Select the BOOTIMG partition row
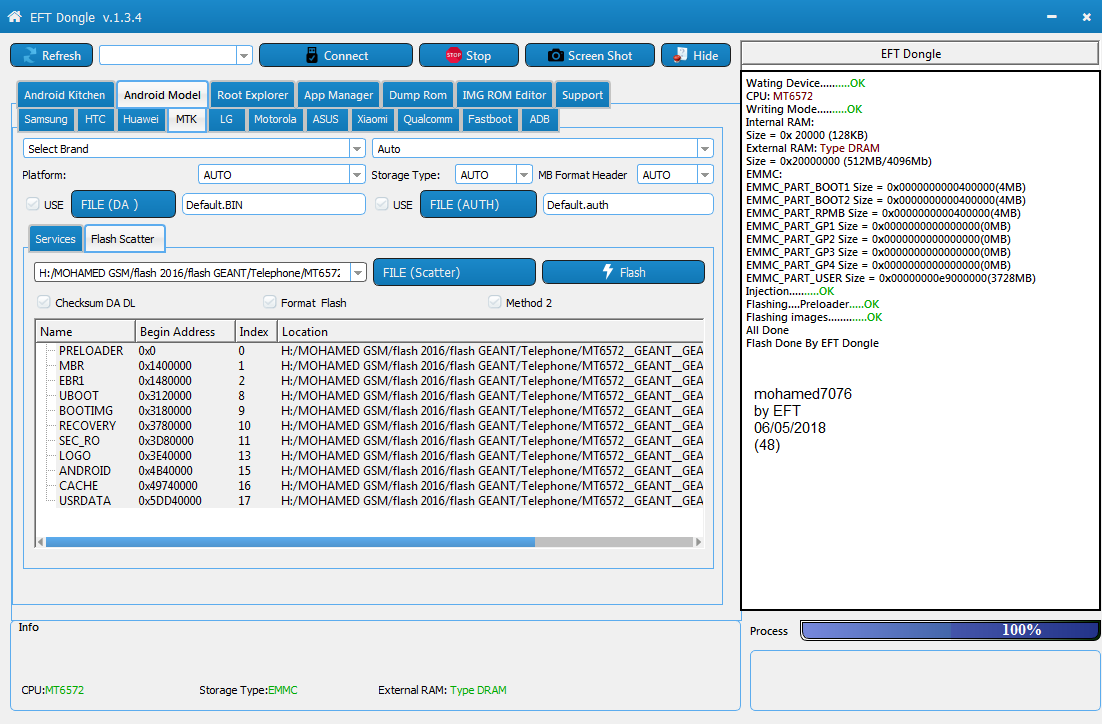Image resolution: width=1102 pixels, height=724 pixels. coord(370,411)
